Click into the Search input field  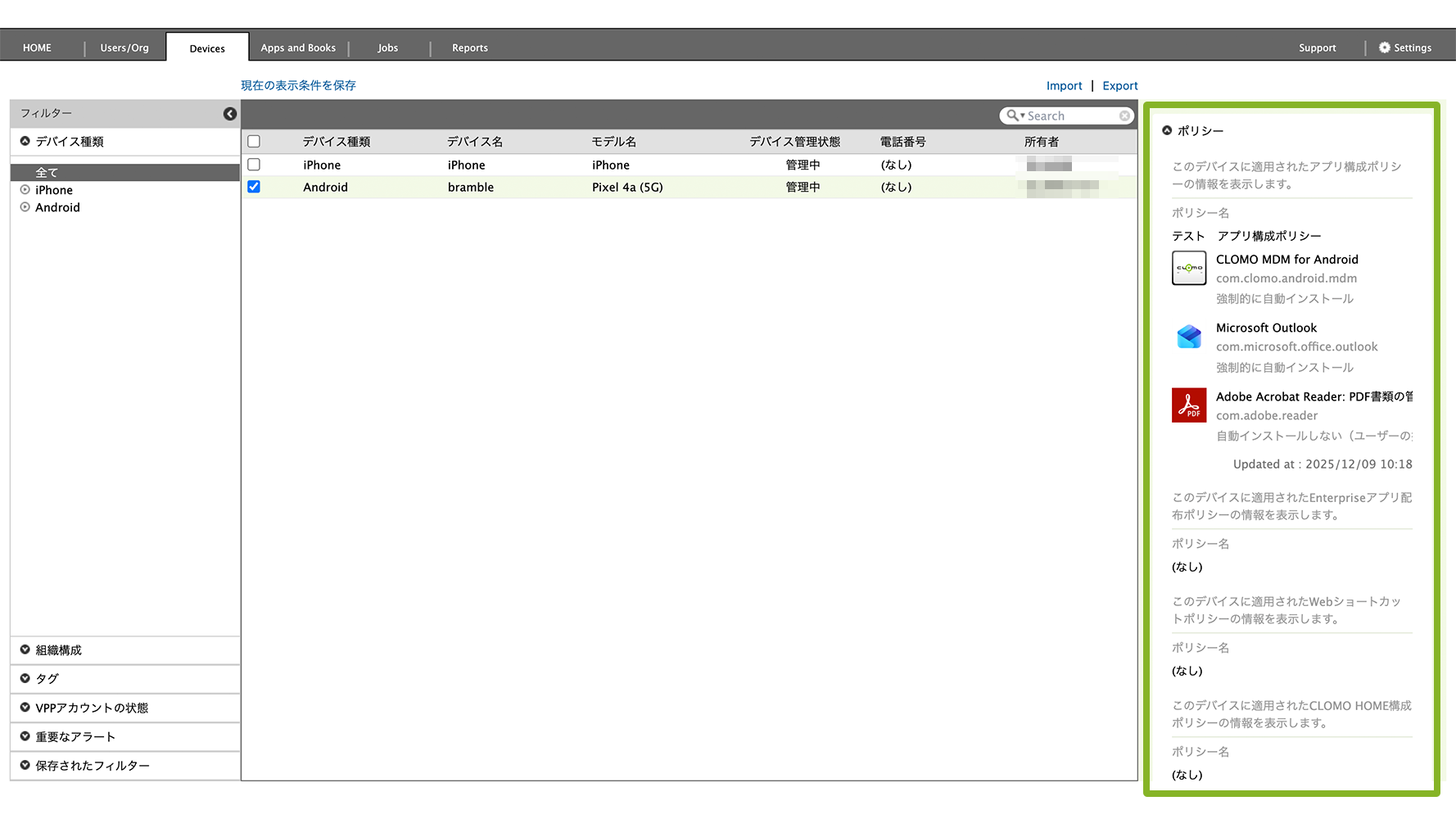1070,116
